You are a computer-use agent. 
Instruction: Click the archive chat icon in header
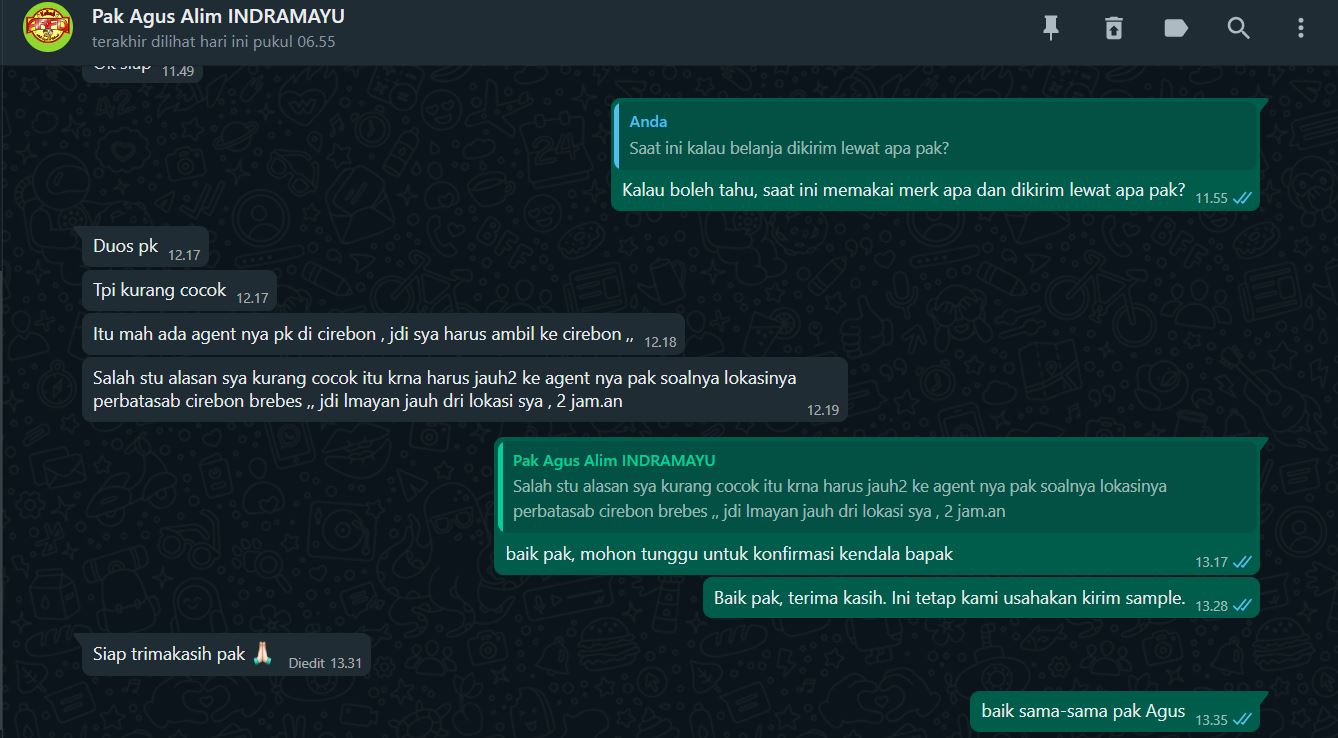1113,28
